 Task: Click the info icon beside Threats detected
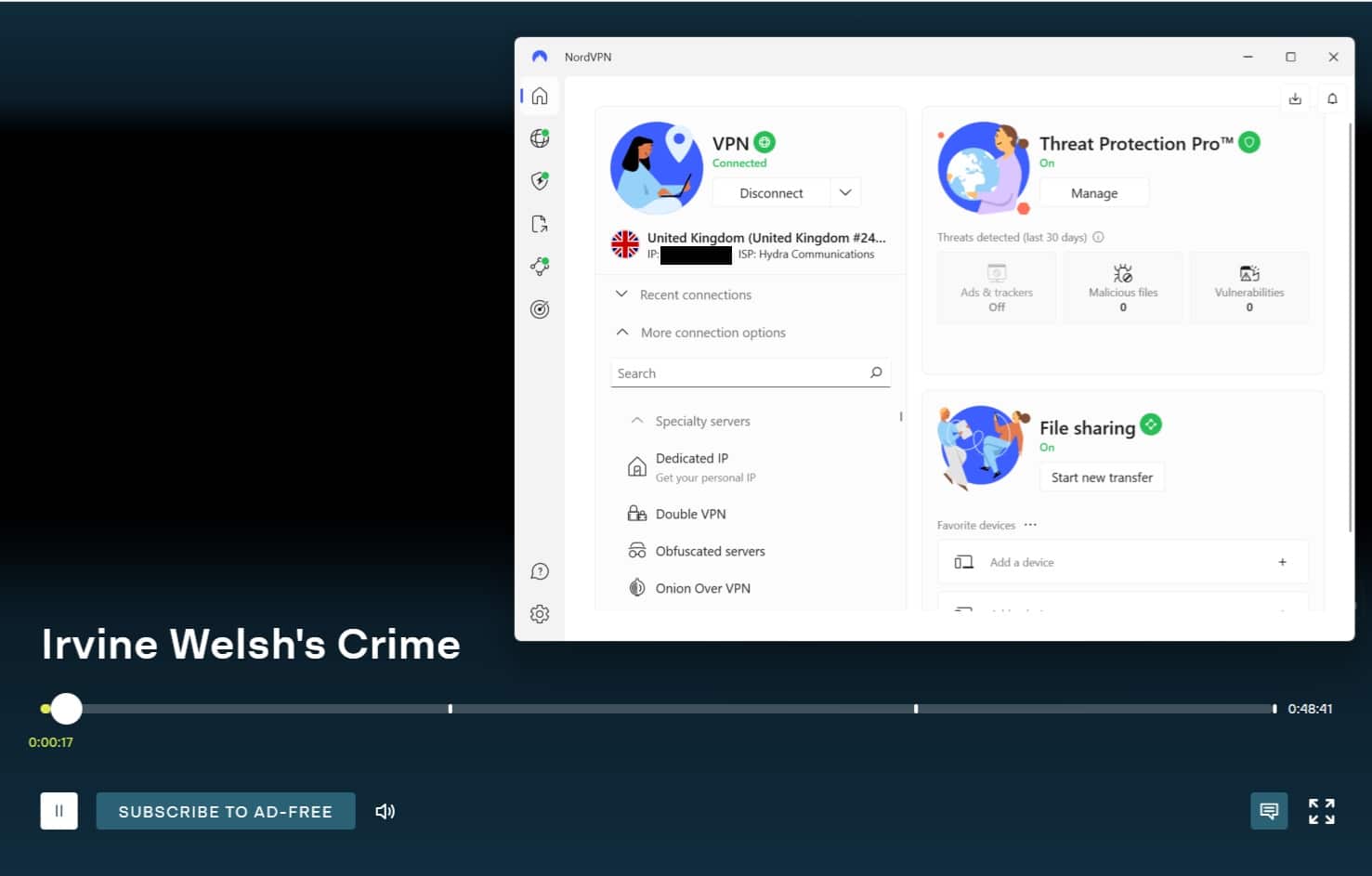[1098, 237]
